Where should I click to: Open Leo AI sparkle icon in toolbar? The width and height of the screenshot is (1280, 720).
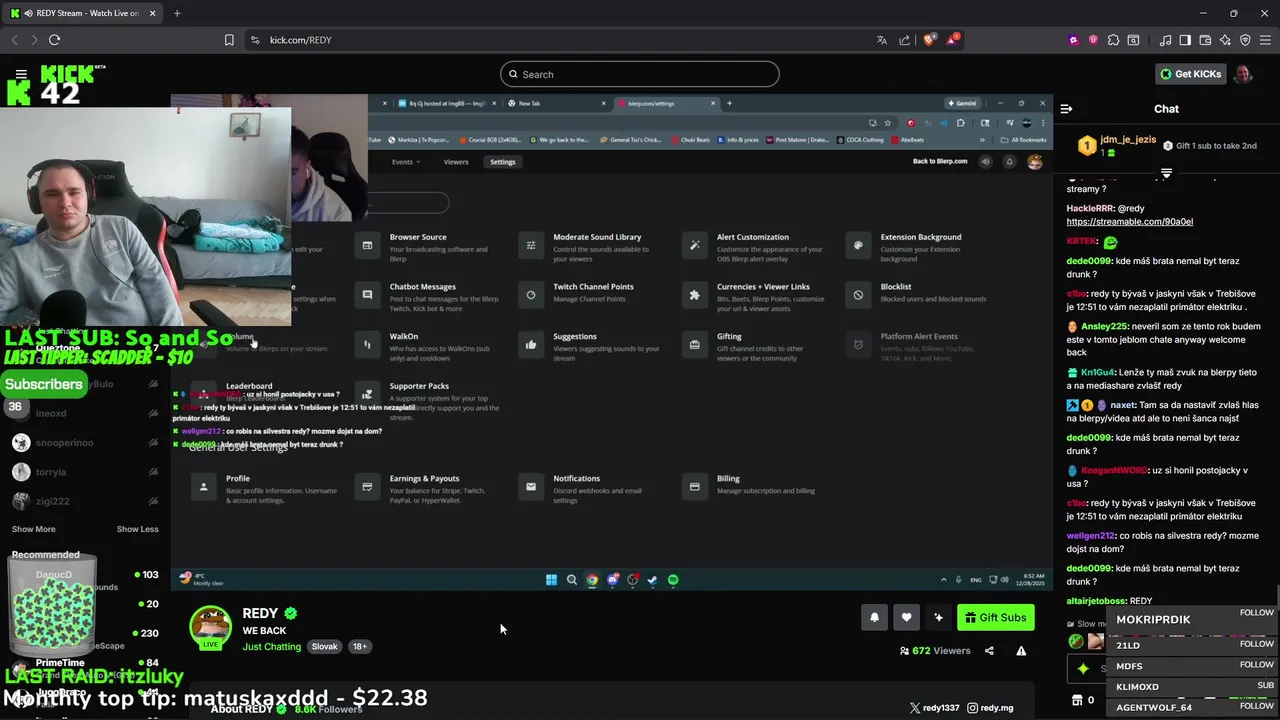(x=1225, y=40)
